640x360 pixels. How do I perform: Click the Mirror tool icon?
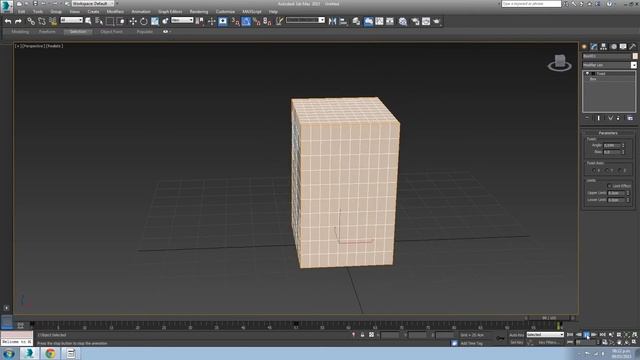332,21
